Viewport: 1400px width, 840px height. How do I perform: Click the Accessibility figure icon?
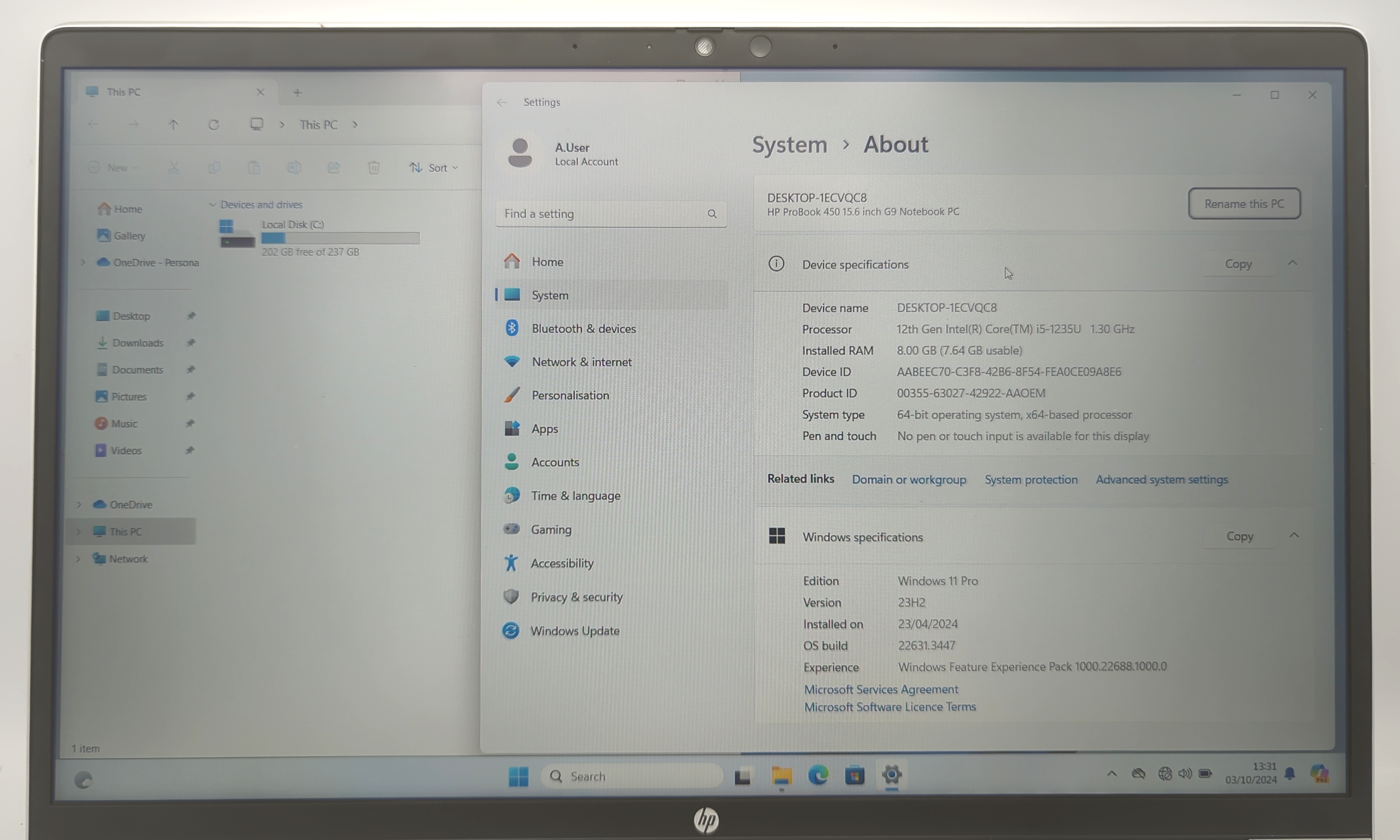pos(511,563)
